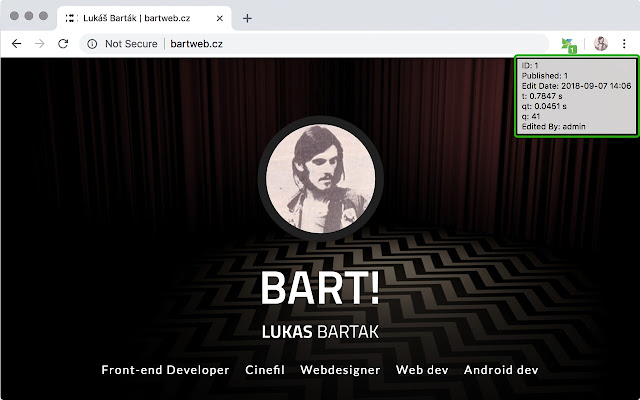The width and height of the screenshot is (640, 400).
Task: Click the Webdesigner label
Action: click(x=340, y=370)
